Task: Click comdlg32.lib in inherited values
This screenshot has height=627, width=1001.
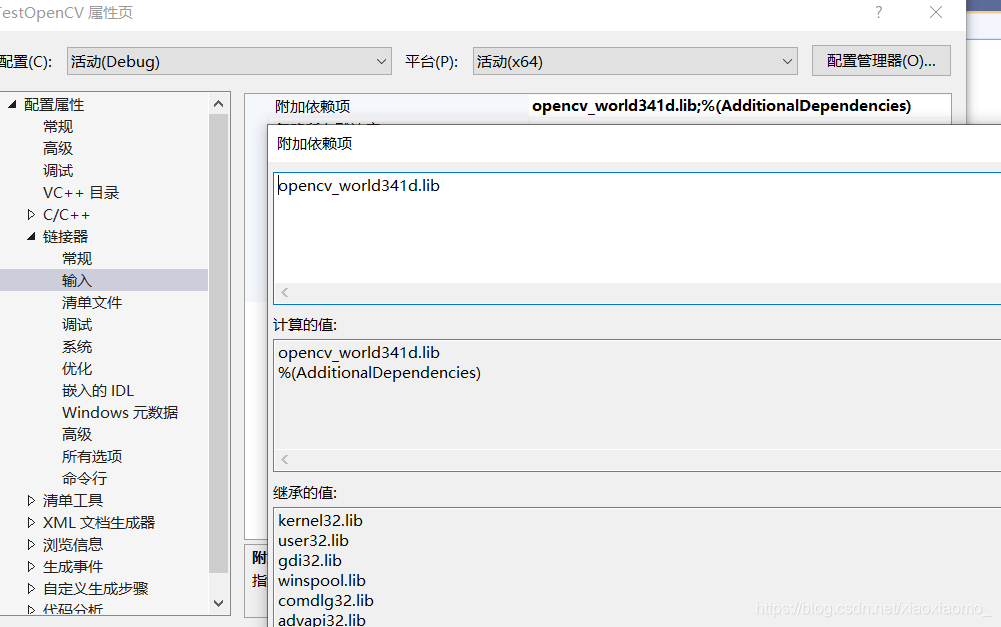Action: [x=326, y=601]
